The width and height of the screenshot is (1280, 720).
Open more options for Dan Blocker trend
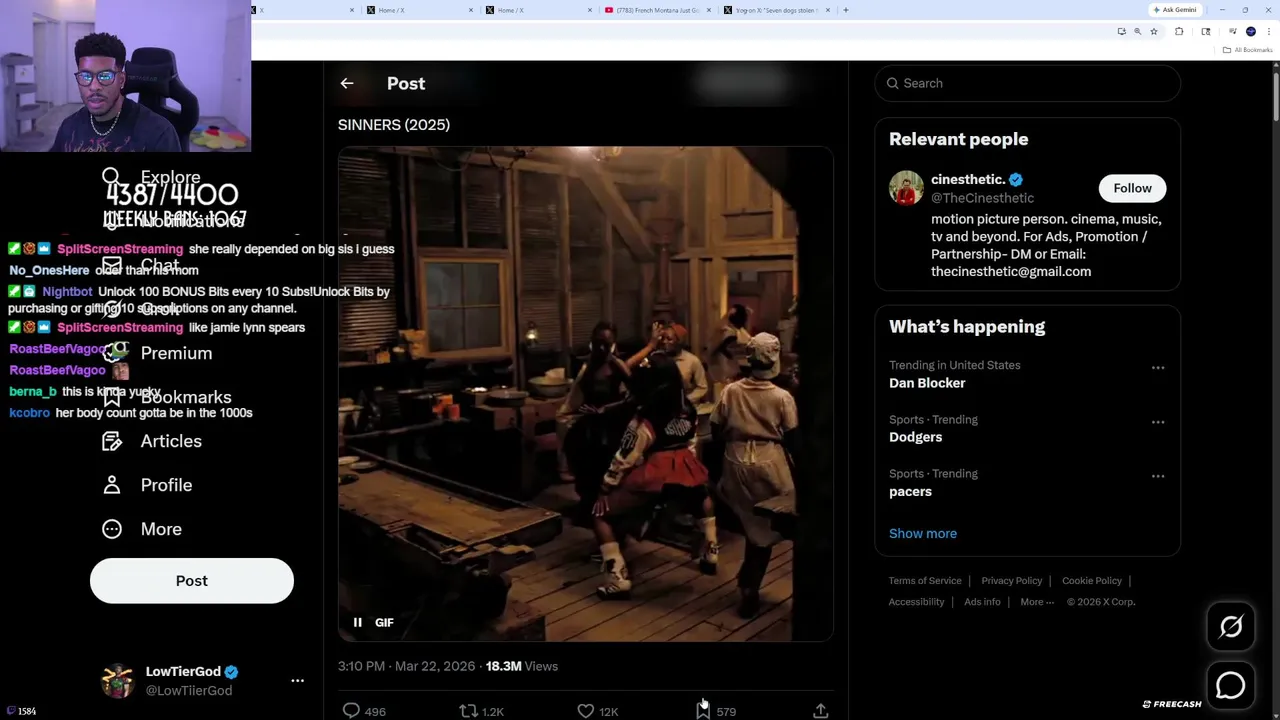[1158, 368]
